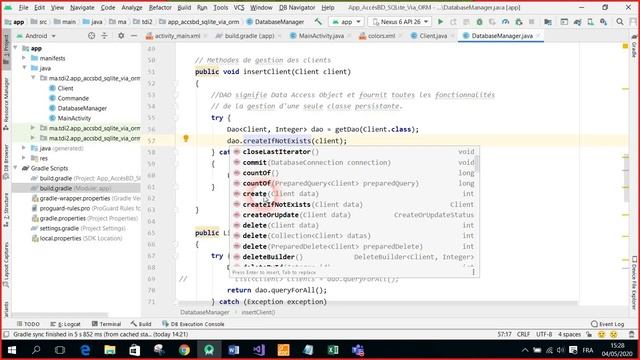Open Microsoft Word from the taskbar
The height and width of the screenshot is (360, 640).
[234, 350]
